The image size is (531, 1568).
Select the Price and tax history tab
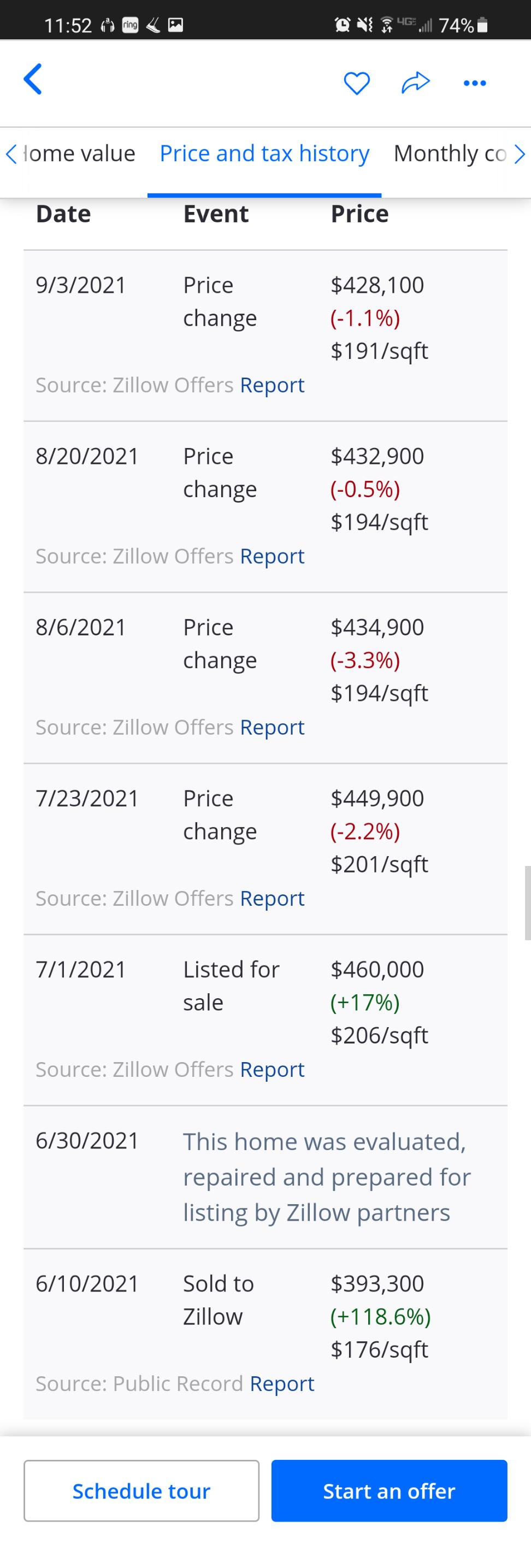coord(264,154)
